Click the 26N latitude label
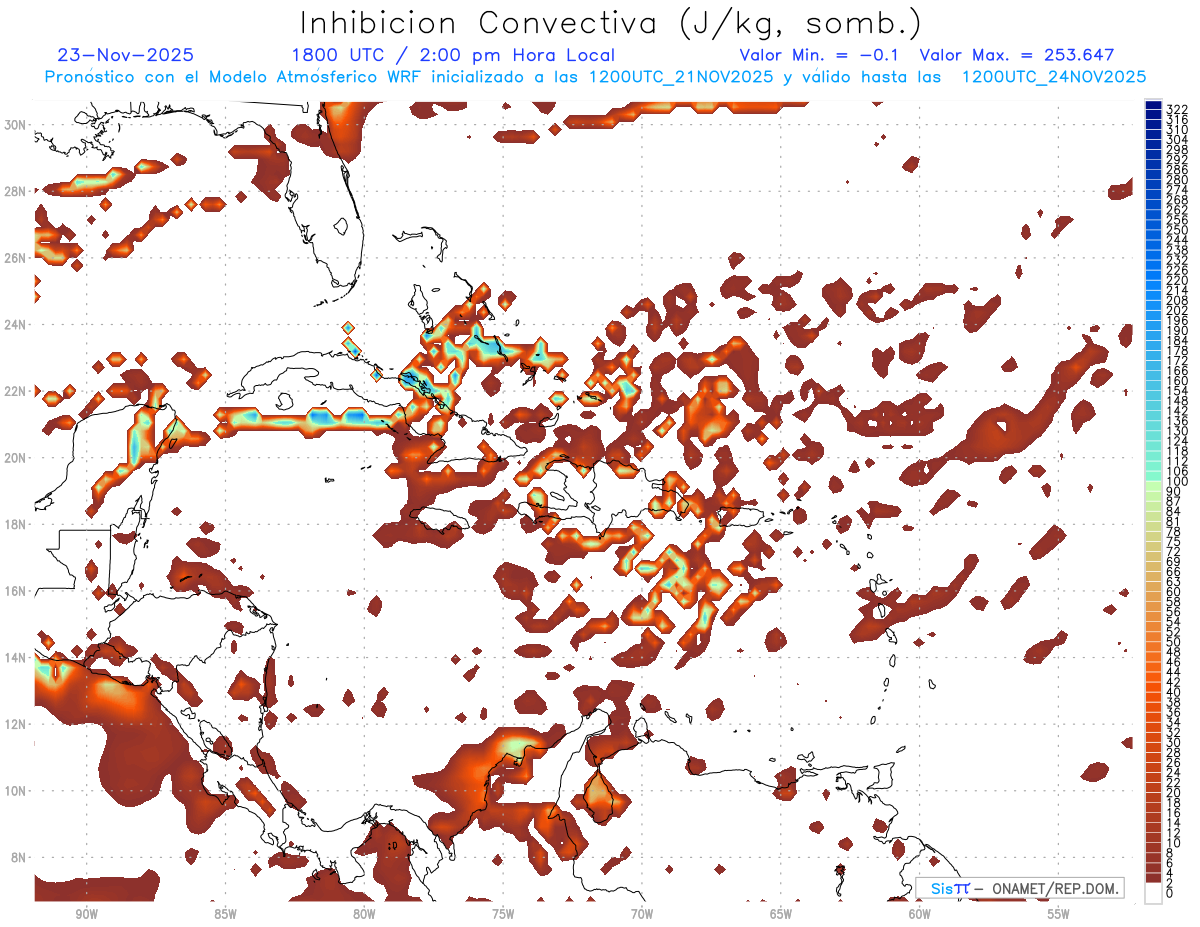Viewport: 1200px width, 927px height. coord(15,257)
